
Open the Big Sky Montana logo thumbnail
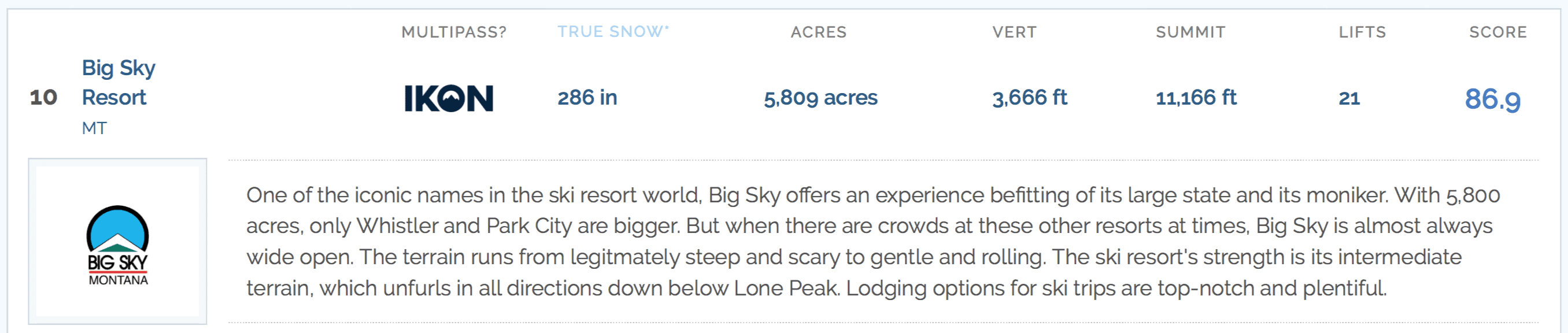(x=117, y=241)
